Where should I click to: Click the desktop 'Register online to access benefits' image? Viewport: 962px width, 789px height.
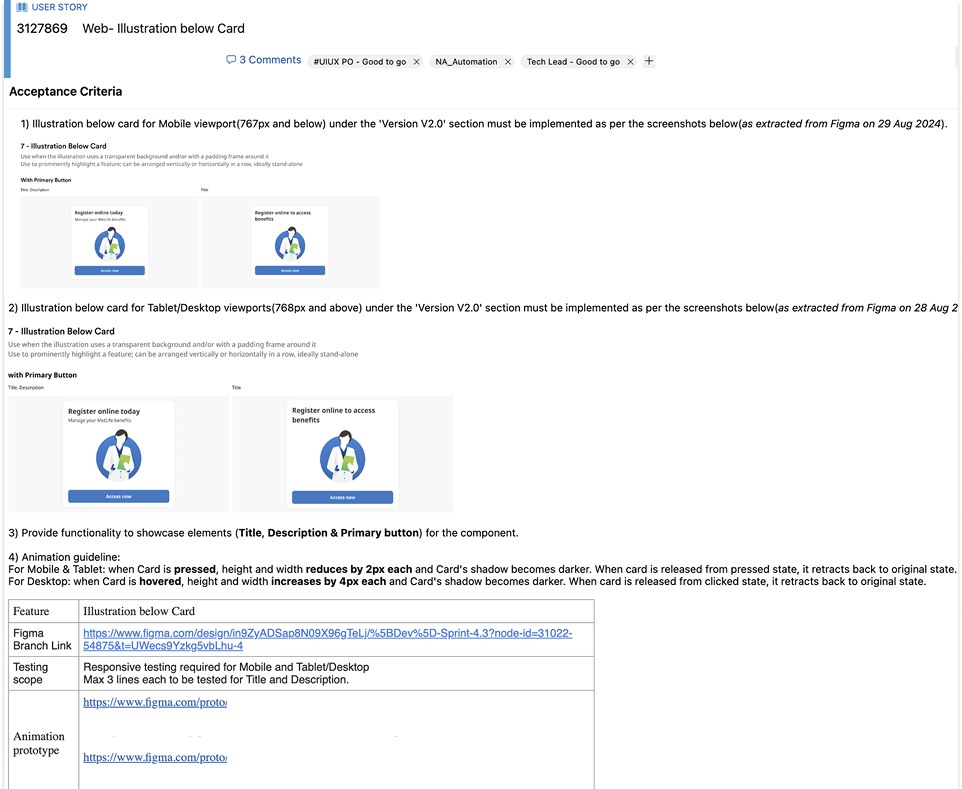[342, 454]
